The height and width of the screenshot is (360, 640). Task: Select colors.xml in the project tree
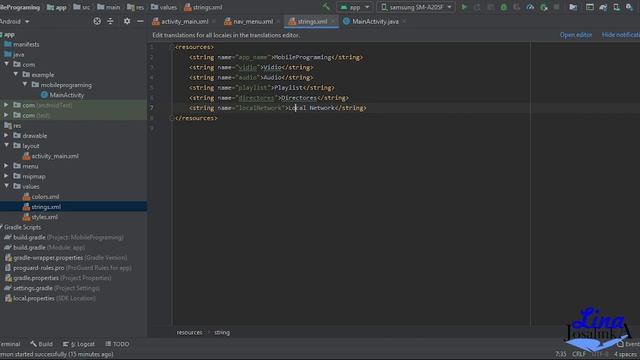[x=41, y=197]
